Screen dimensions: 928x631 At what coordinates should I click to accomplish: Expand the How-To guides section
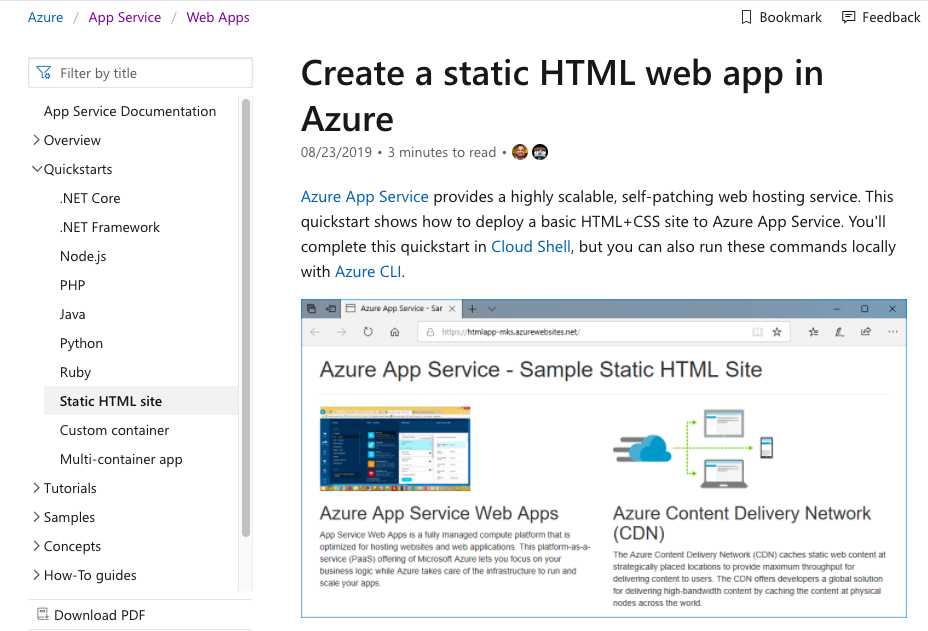(x=37, y=575)
